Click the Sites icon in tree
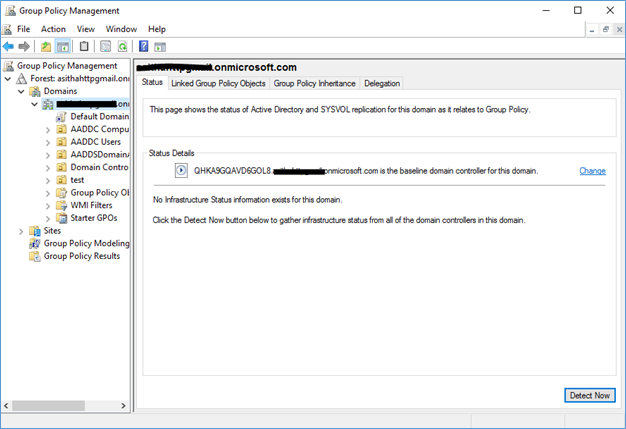Screen dimensions: 626x429 click(x=35, y=231)
